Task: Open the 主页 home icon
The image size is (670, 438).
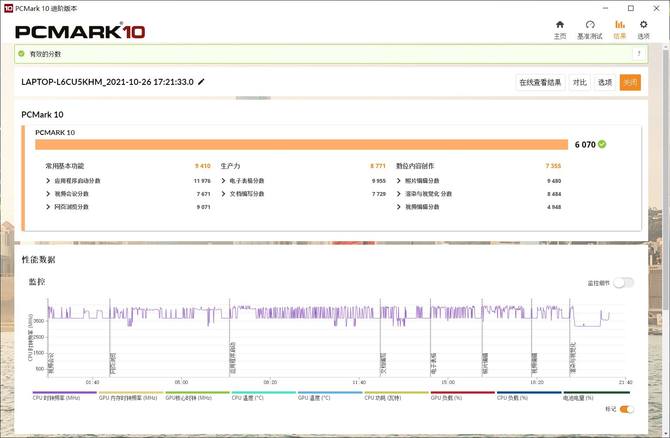Action: pos(560,27)
